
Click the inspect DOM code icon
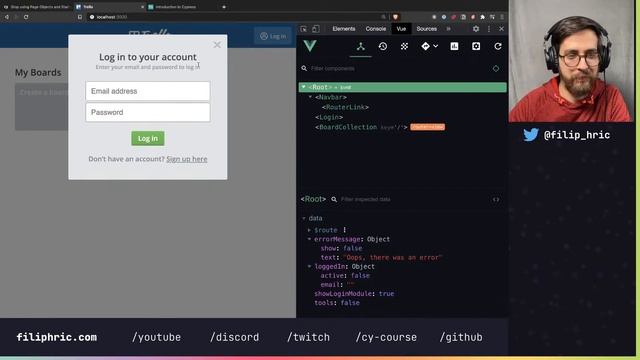(x=496, y=200)
